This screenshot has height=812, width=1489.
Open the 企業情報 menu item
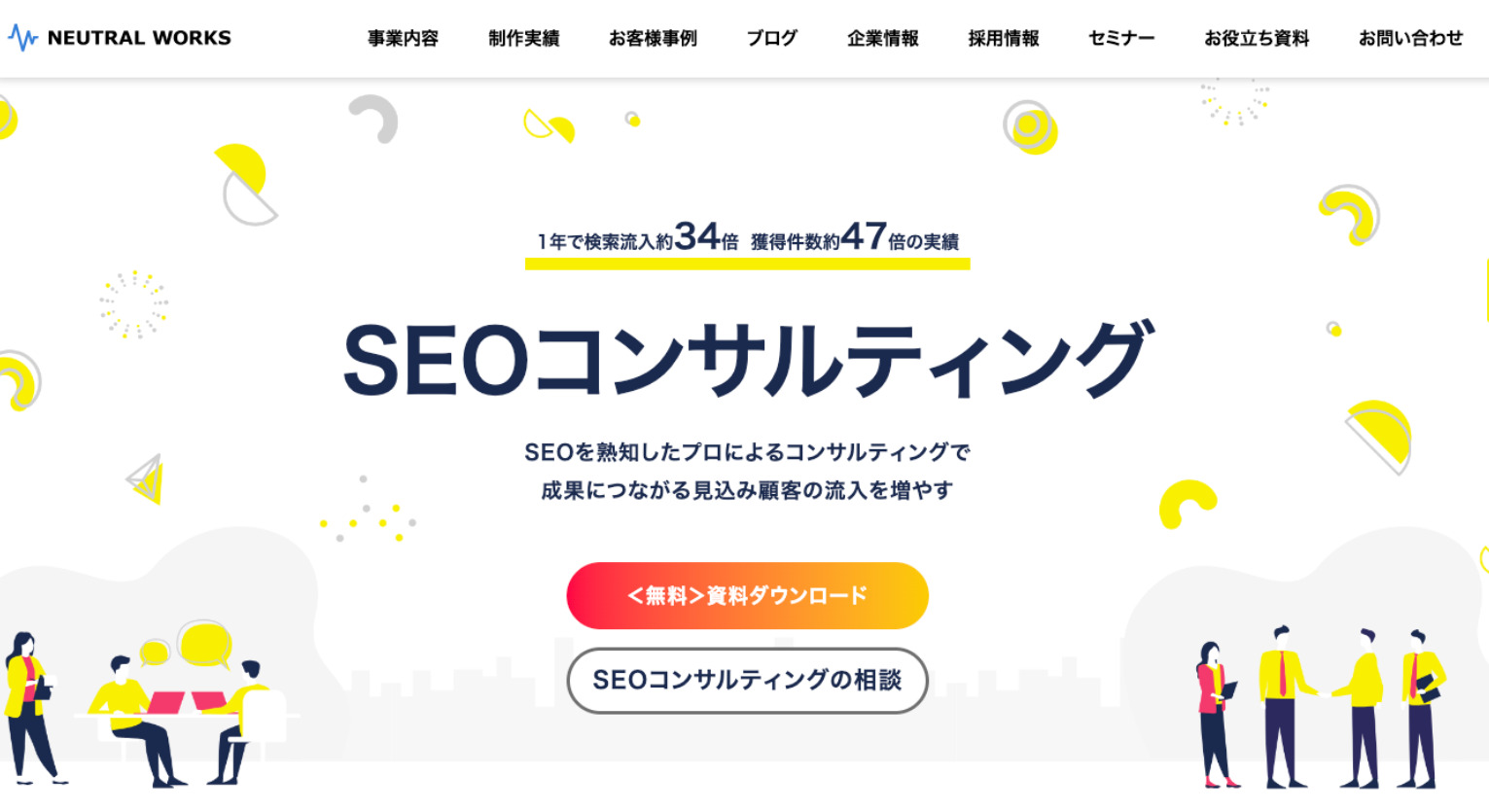[881, 38]
